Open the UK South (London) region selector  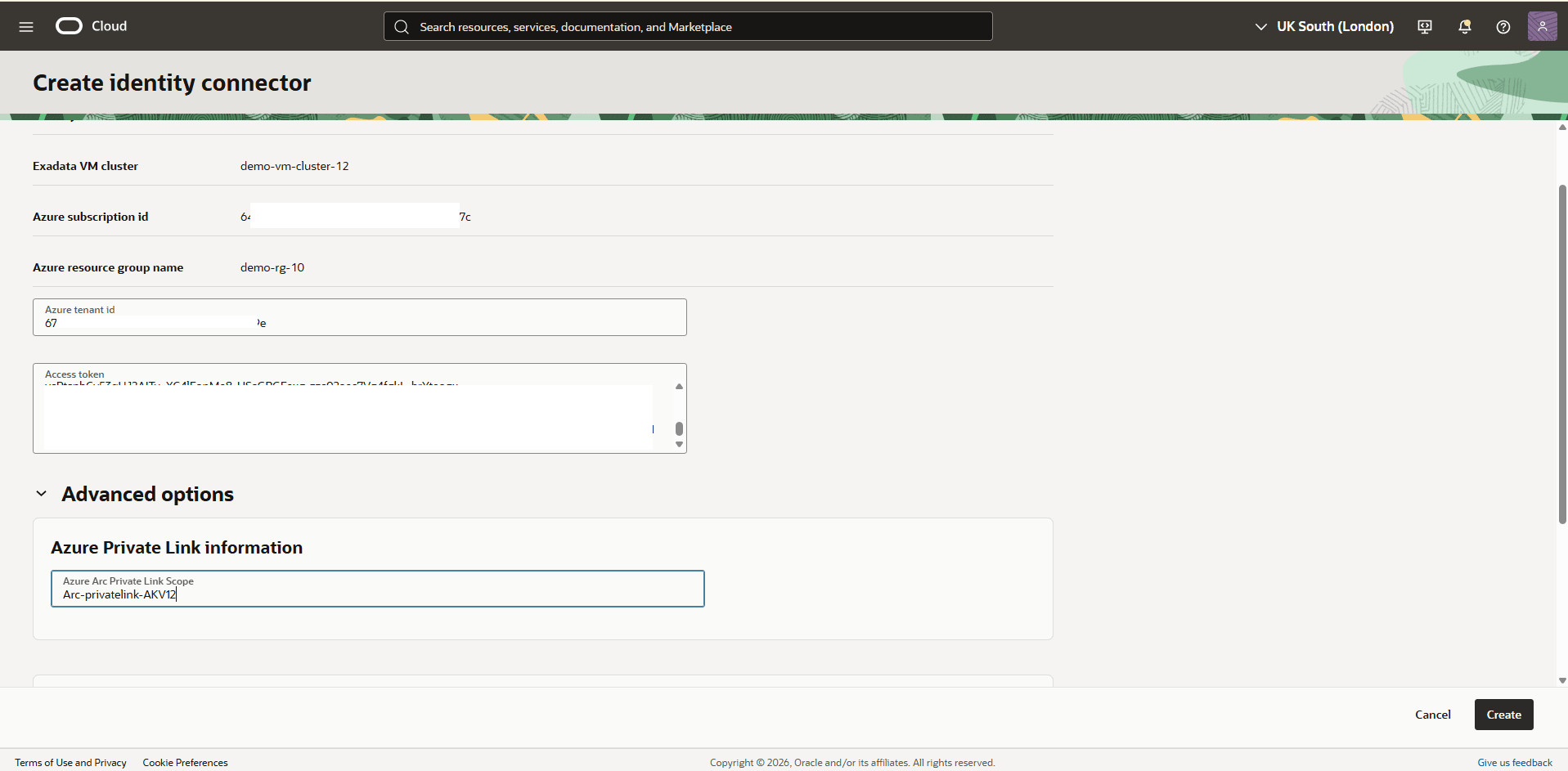1335,25
